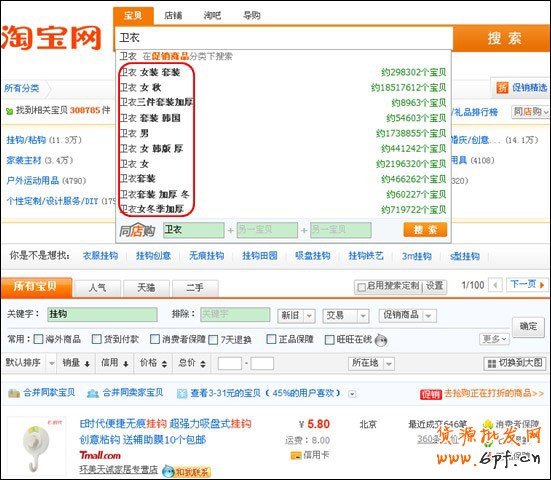The image size is (551, 480).
Task: Click the main search input with 卫衣
Action: click(x=284, y=38)
